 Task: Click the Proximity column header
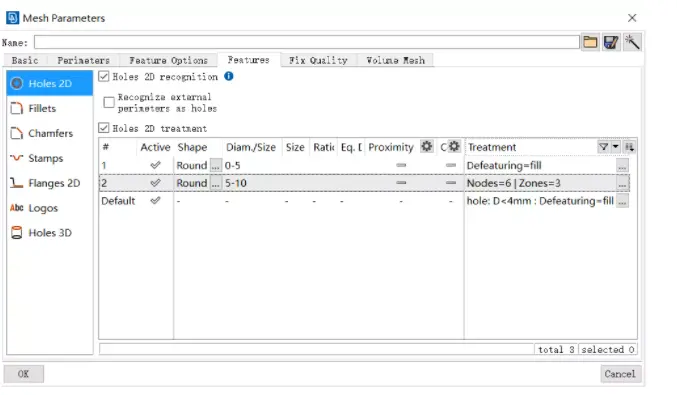tap(391, 147)
